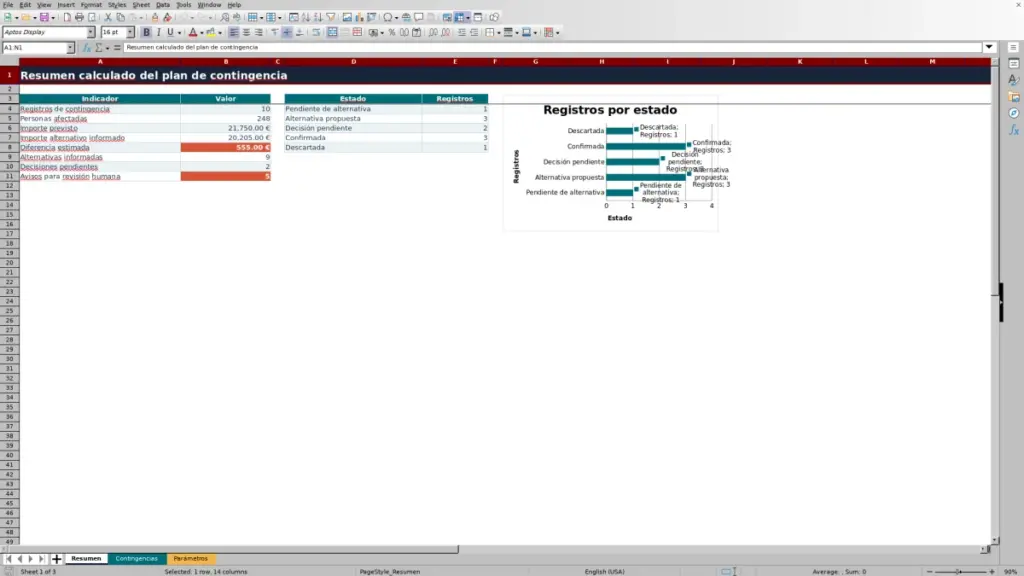Open Font Color dropdown arrow
1024x576 pixels.
click(202, 32)
